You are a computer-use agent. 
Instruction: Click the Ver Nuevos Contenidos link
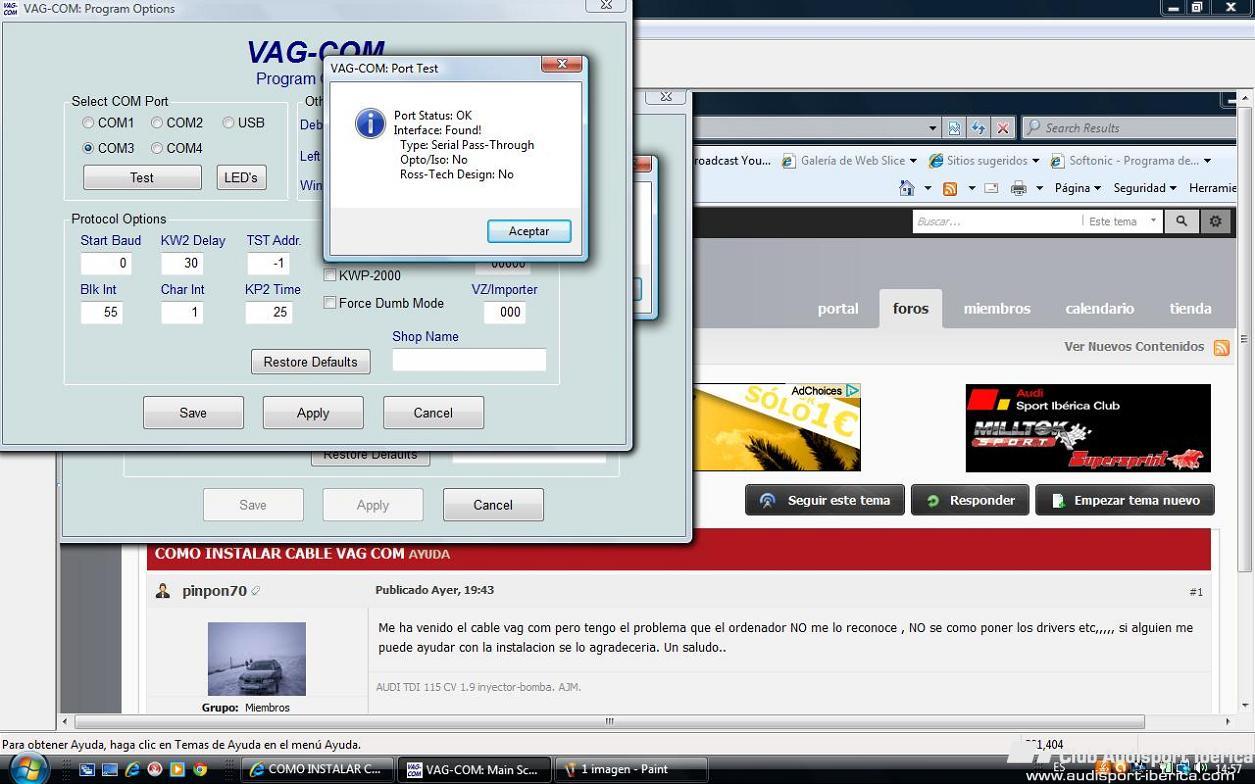point(1134,347)
